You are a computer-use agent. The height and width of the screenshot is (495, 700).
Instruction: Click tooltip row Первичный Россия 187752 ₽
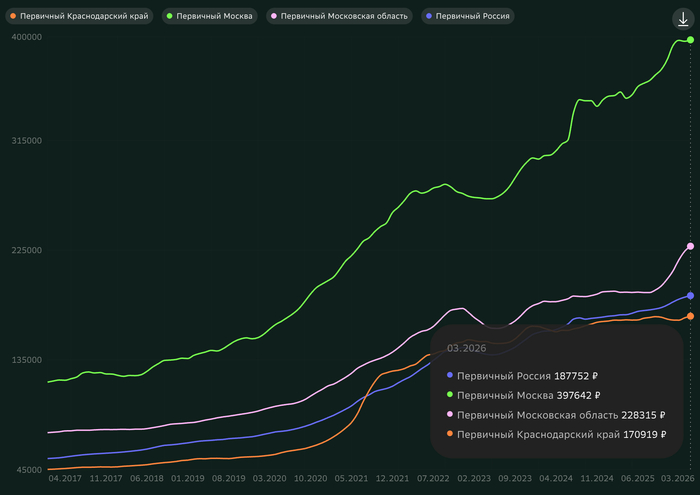point(522,376)
